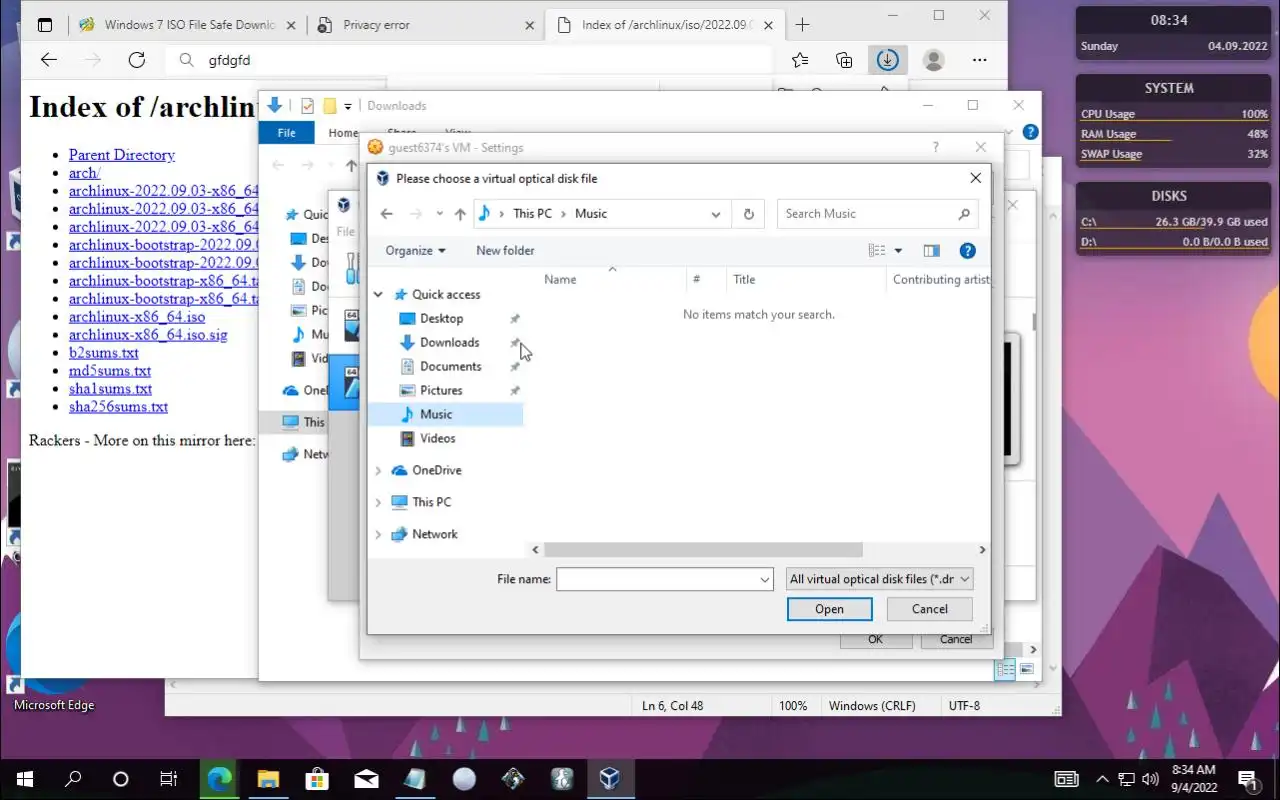Open md5sums.txt link
The width and height of the screenshot is (1280, 800).
coord(110,371)
